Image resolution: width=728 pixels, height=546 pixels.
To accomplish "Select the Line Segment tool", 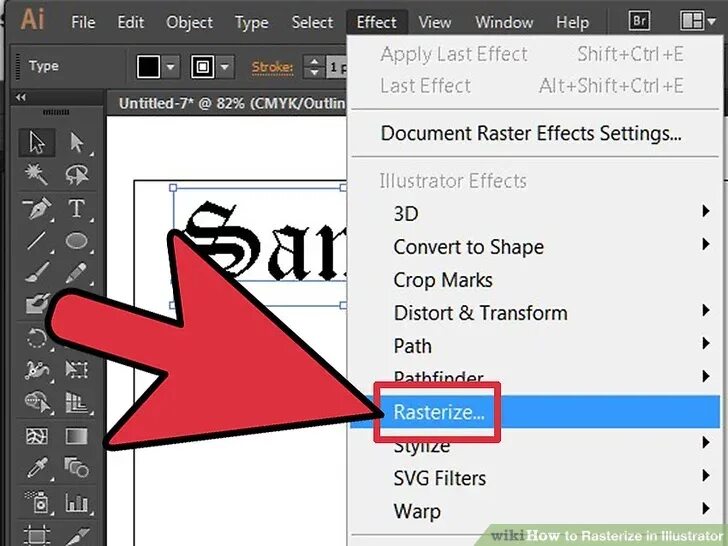I will (37, 241).
